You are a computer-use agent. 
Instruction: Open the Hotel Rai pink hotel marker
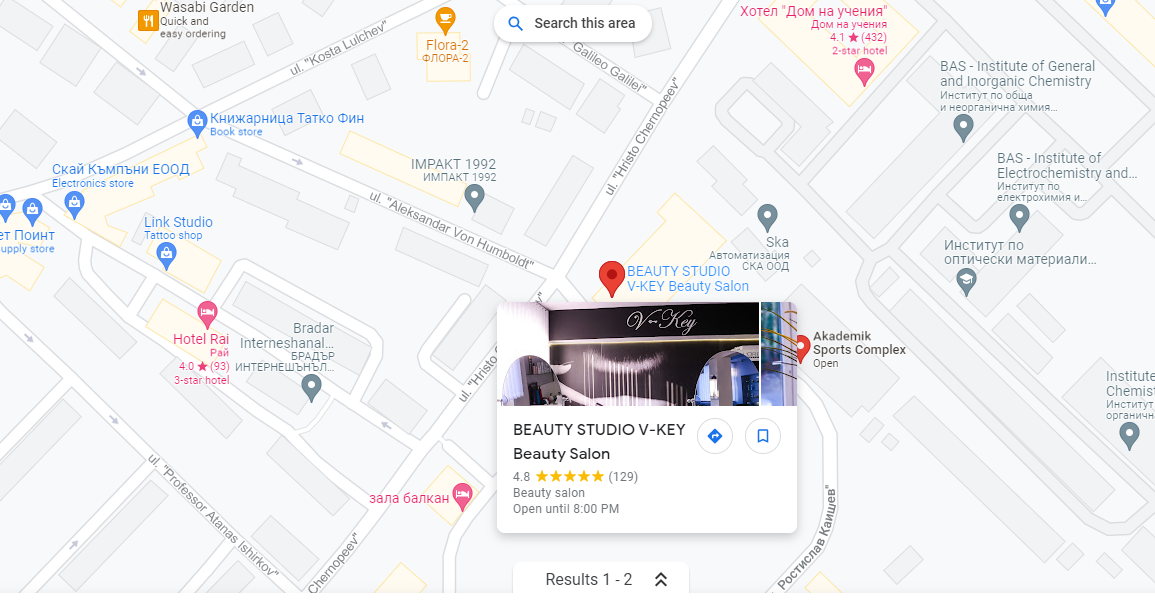point(208,315)
